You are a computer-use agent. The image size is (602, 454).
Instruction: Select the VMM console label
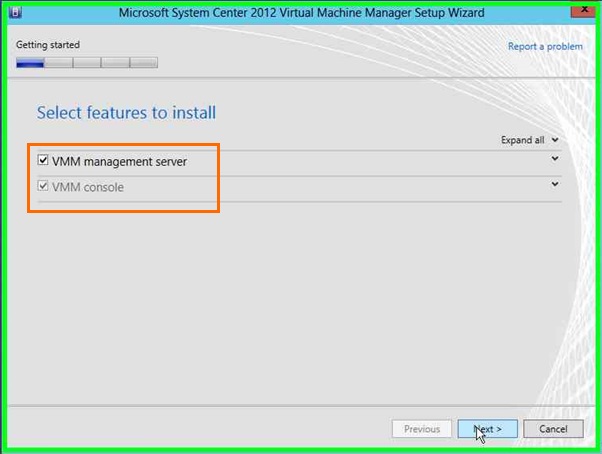(x=88, y=187)
